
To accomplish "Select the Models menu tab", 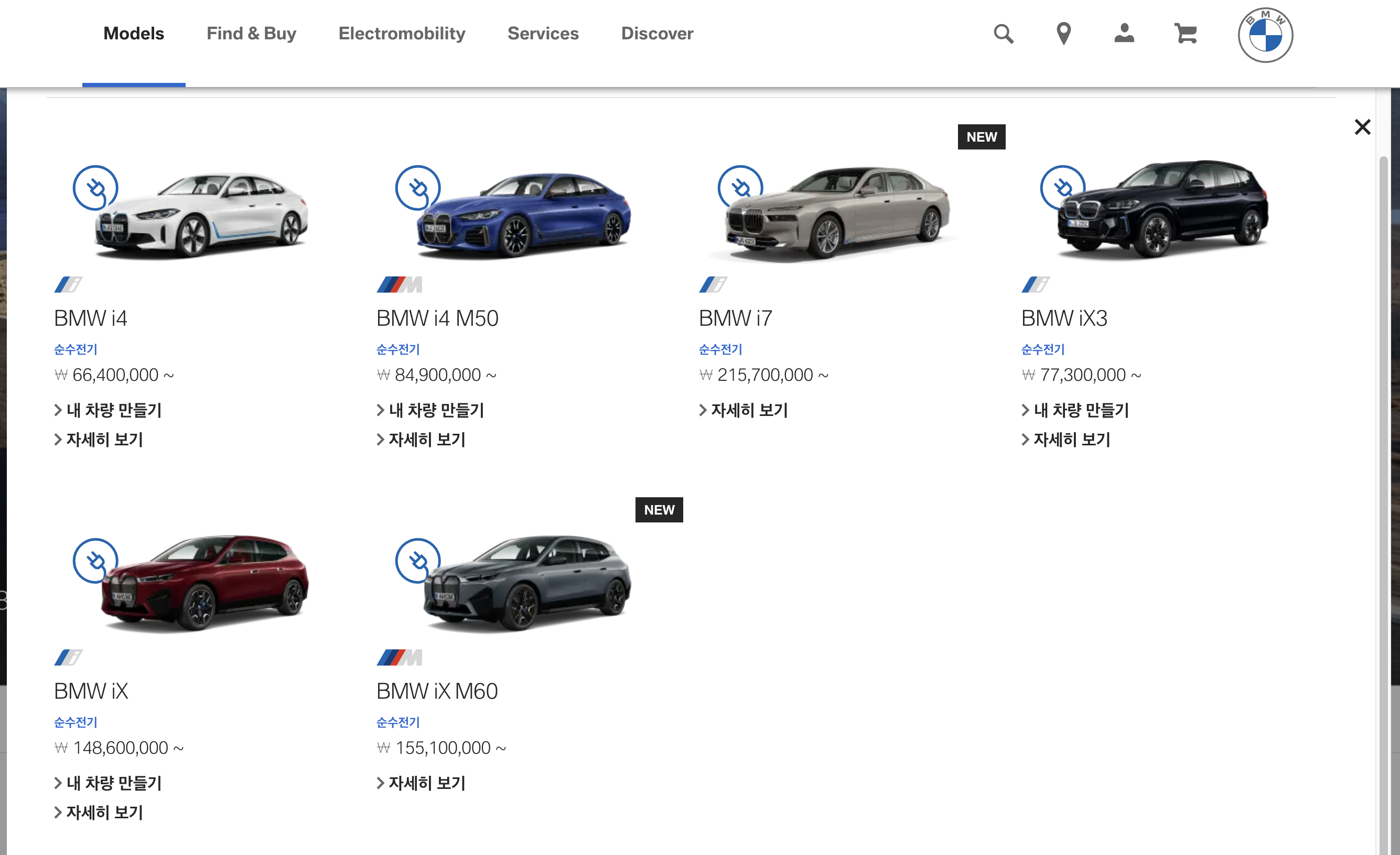I will tap(134, 34).
